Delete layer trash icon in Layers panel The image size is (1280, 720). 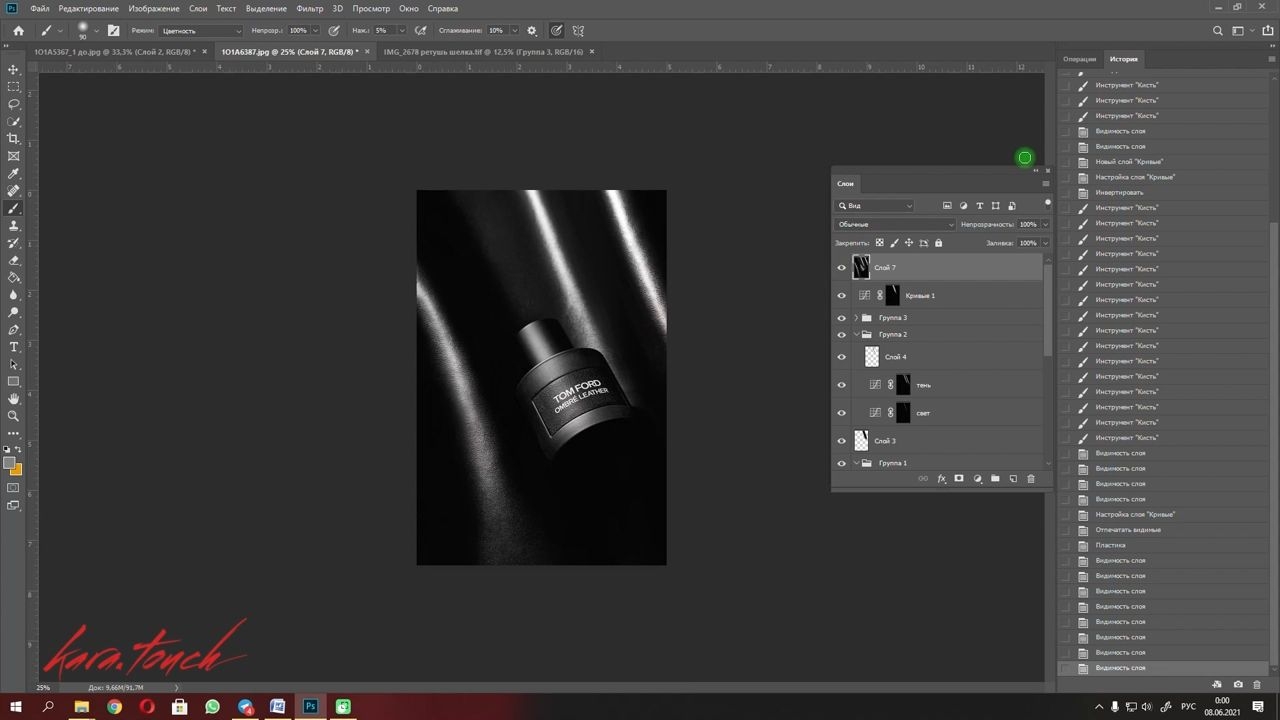pos(1031,479)
